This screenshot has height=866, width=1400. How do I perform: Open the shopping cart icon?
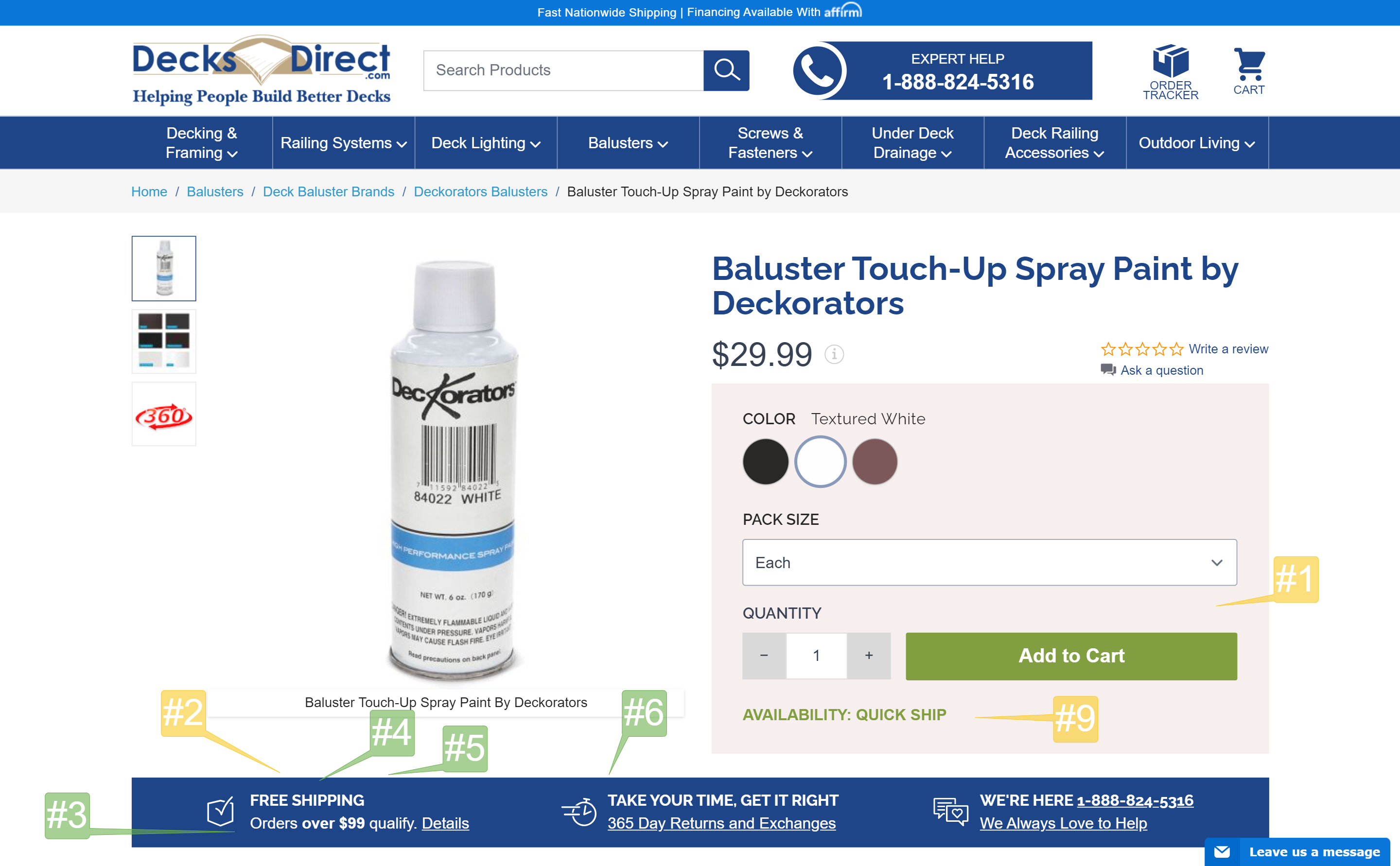tap(1249, 64)
